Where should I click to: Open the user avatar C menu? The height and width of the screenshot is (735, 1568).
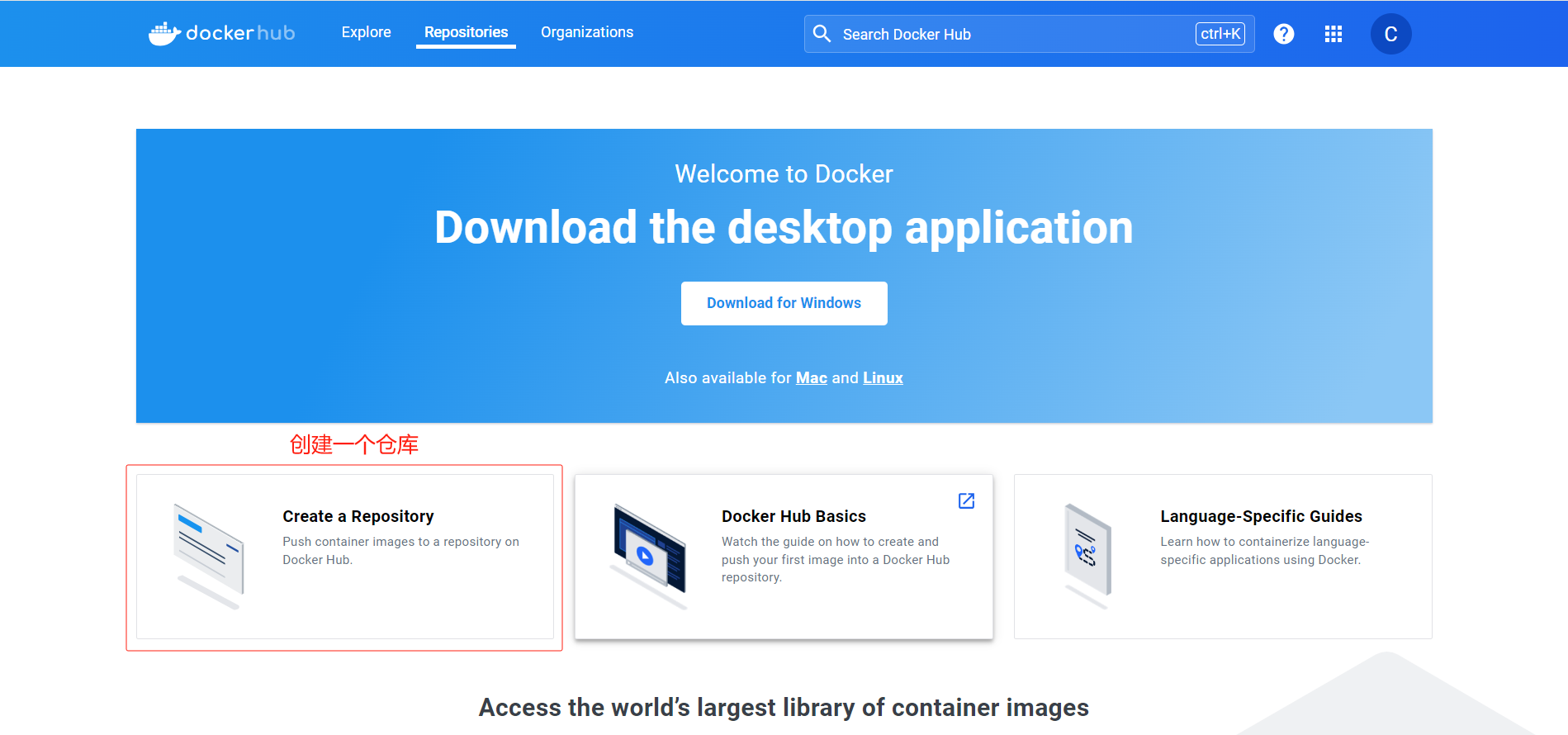[1390, 34]
